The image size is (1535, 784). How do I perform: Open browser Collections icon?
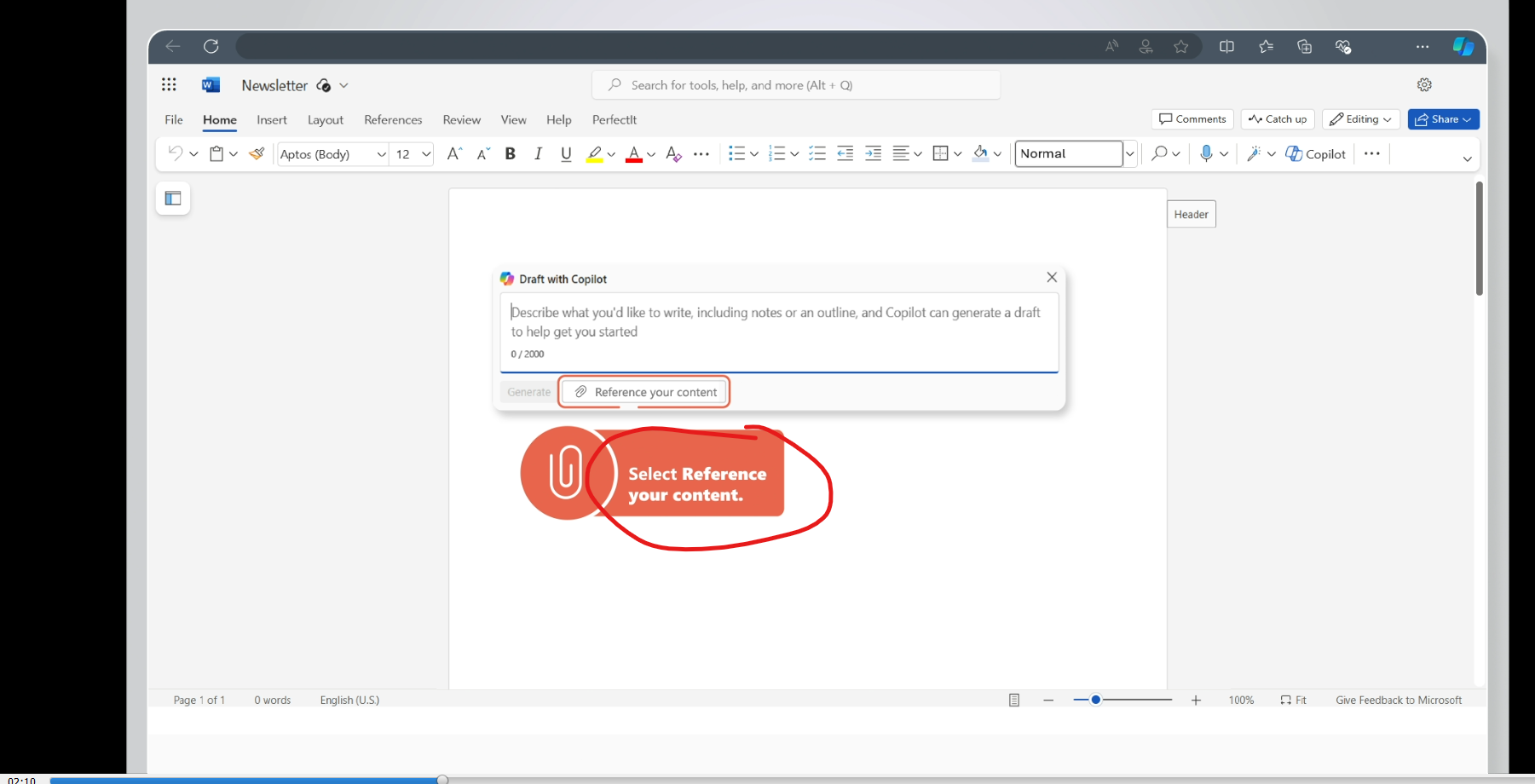click(1304, 47)
